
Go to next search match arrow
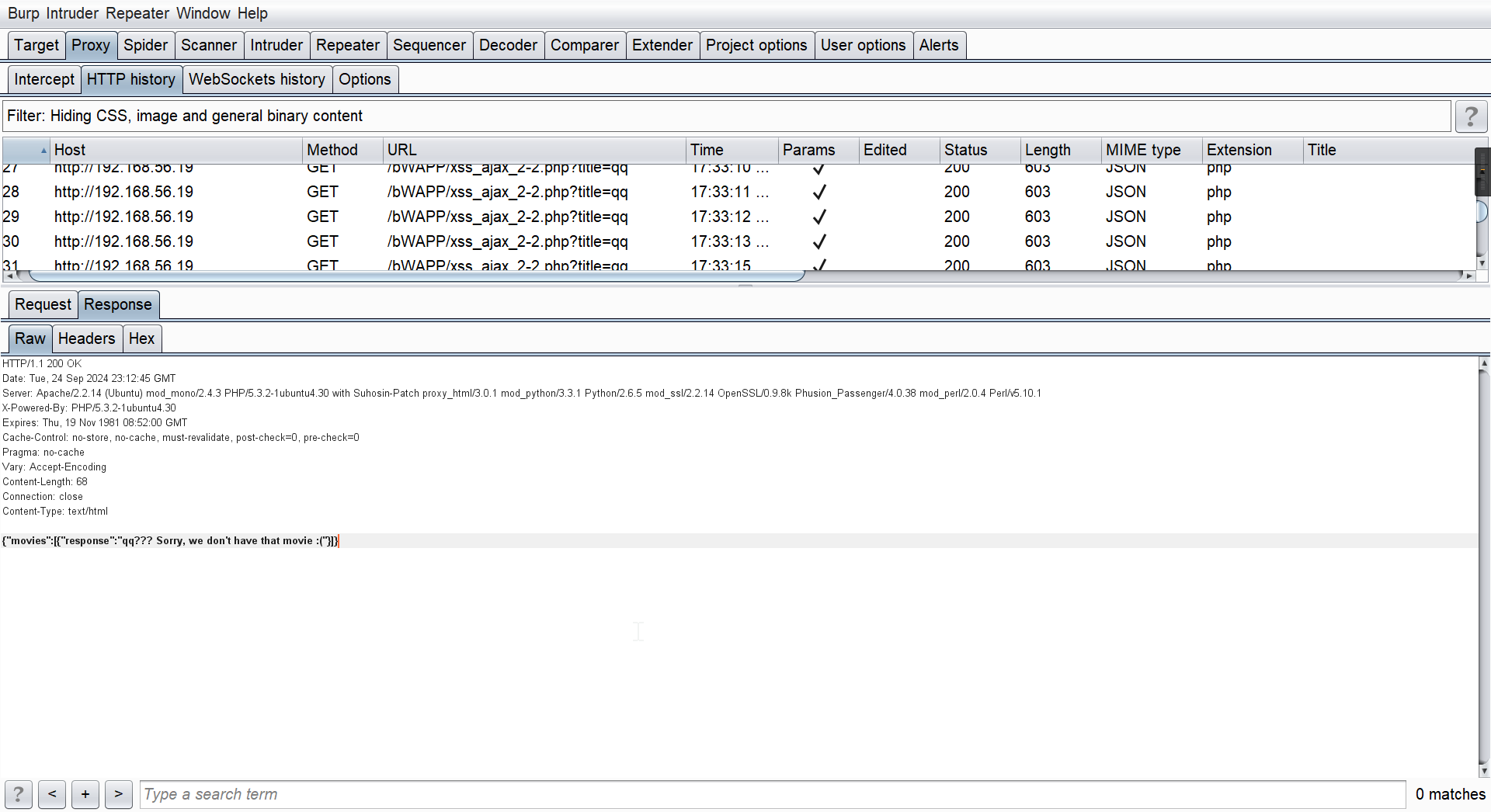point(118,794)
